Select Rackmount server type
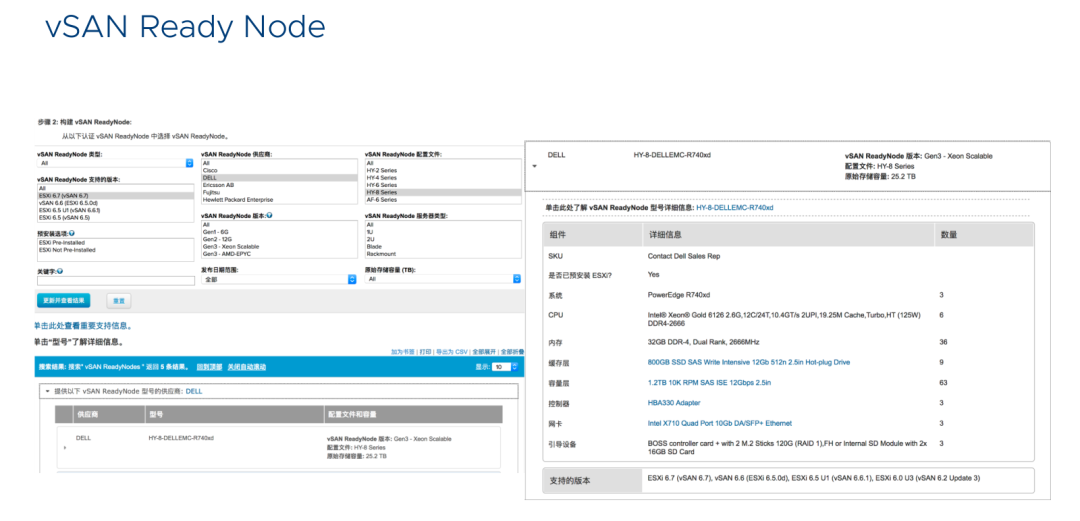The image size is (1080, 521). tap(443, 254)
